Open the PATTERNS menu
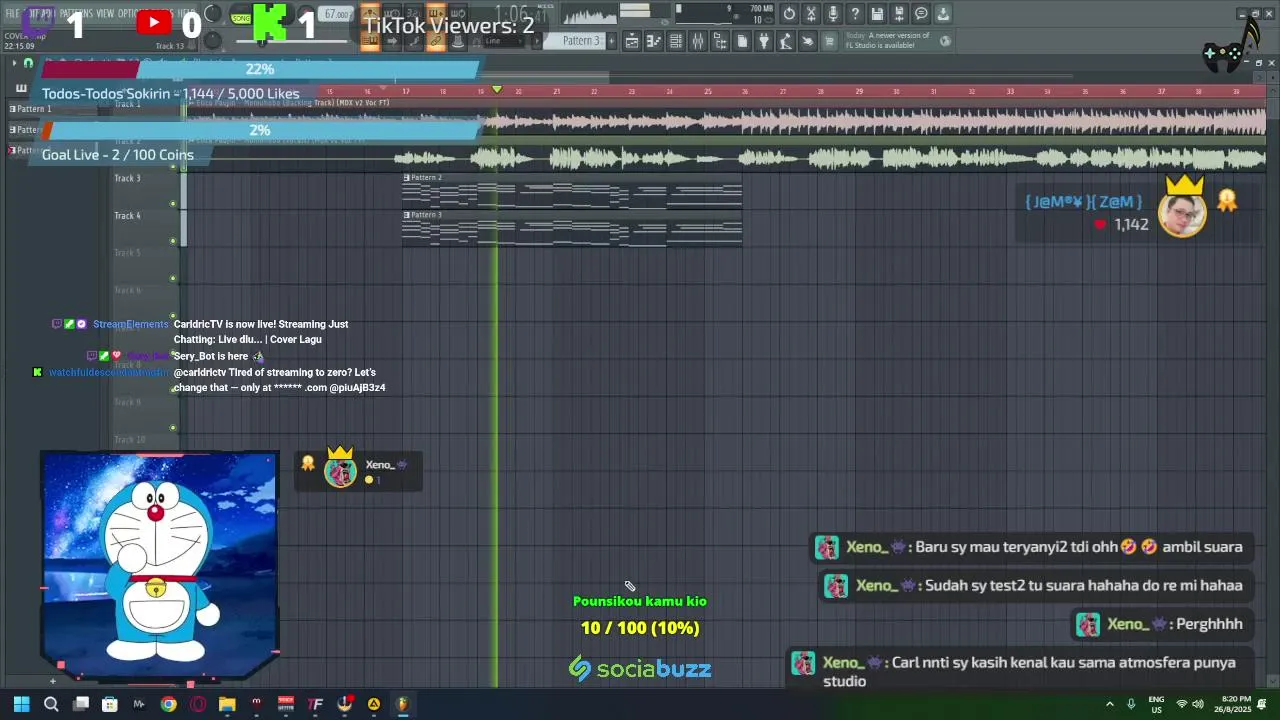This screenshot has height=720, width=1280. (76, 13)
